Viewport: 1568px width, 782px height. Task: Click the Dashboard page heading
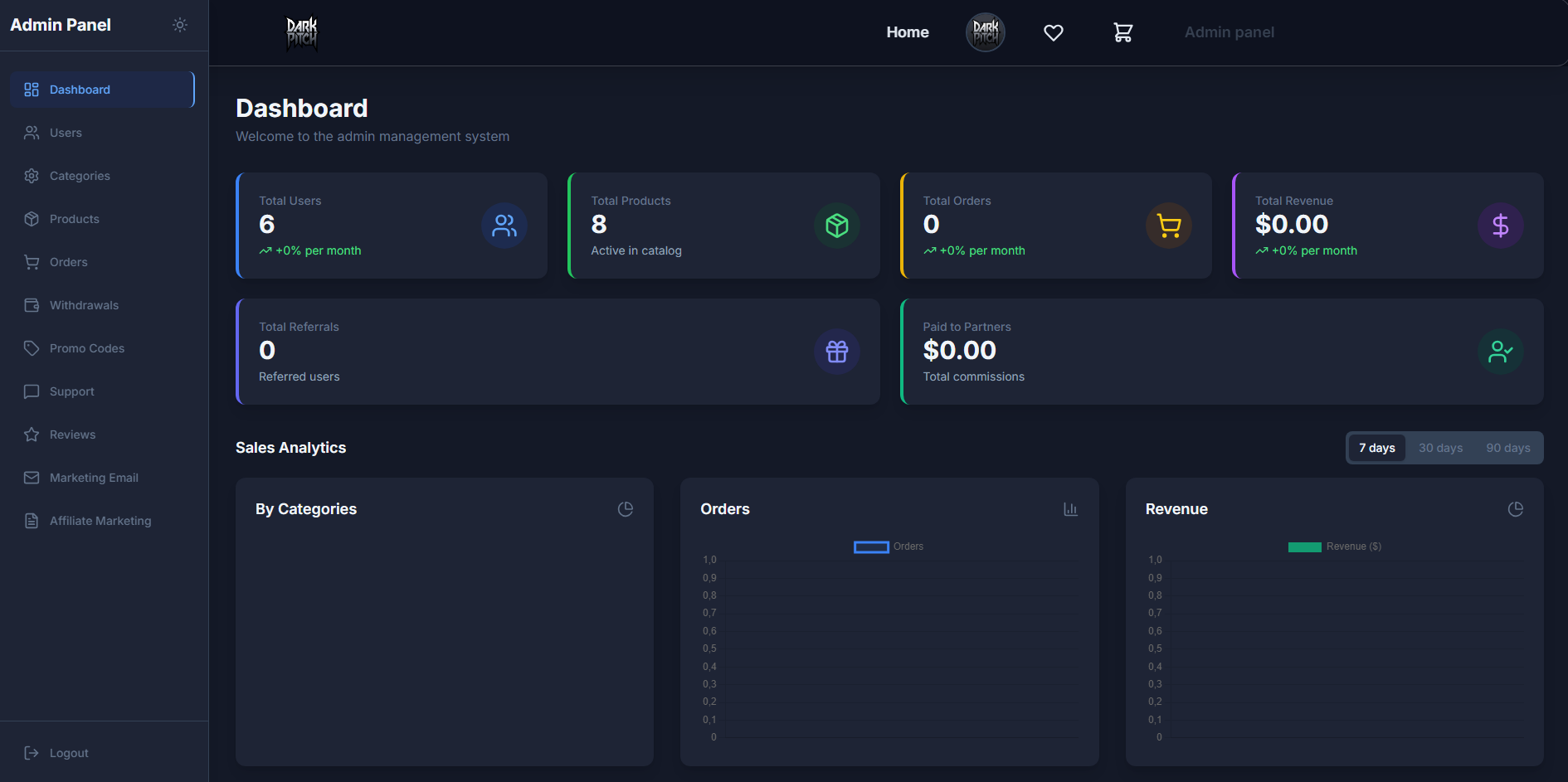click(x=302, y=109)
